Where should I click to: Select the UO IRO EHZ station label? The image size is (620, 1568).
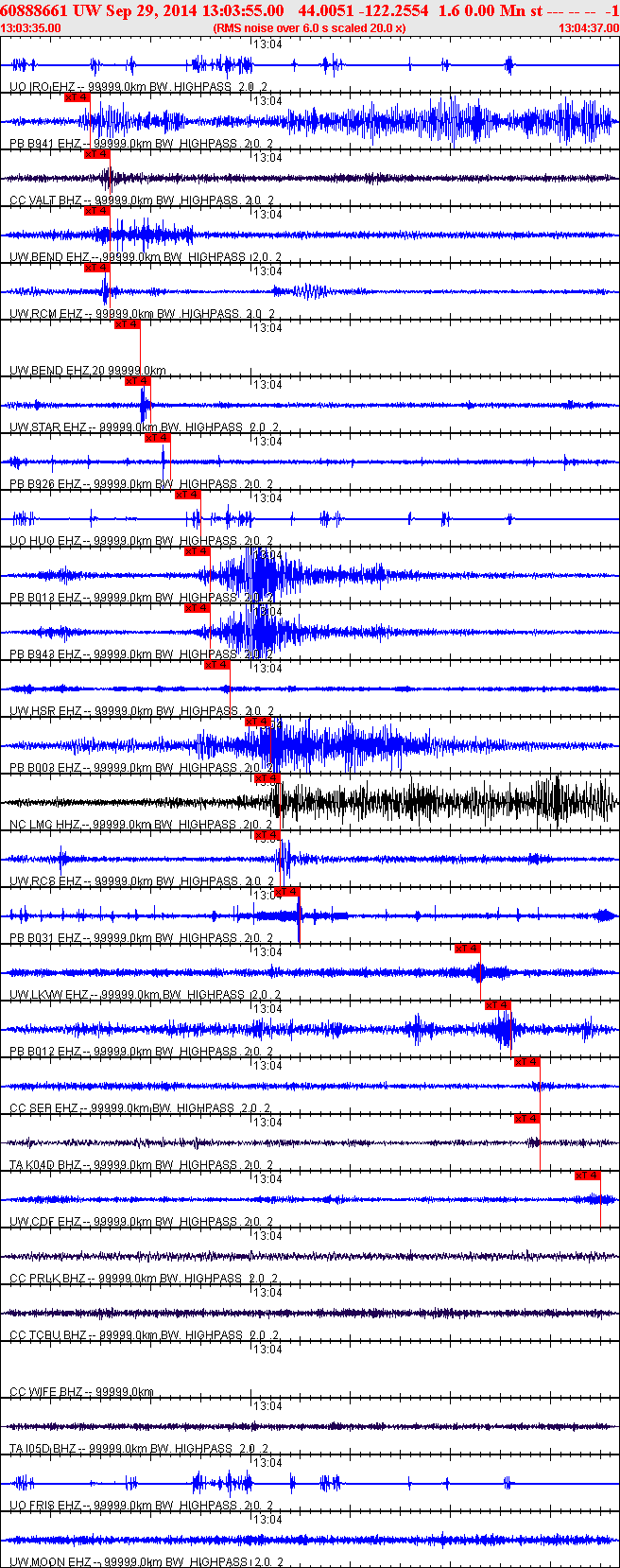click(140, 87)
